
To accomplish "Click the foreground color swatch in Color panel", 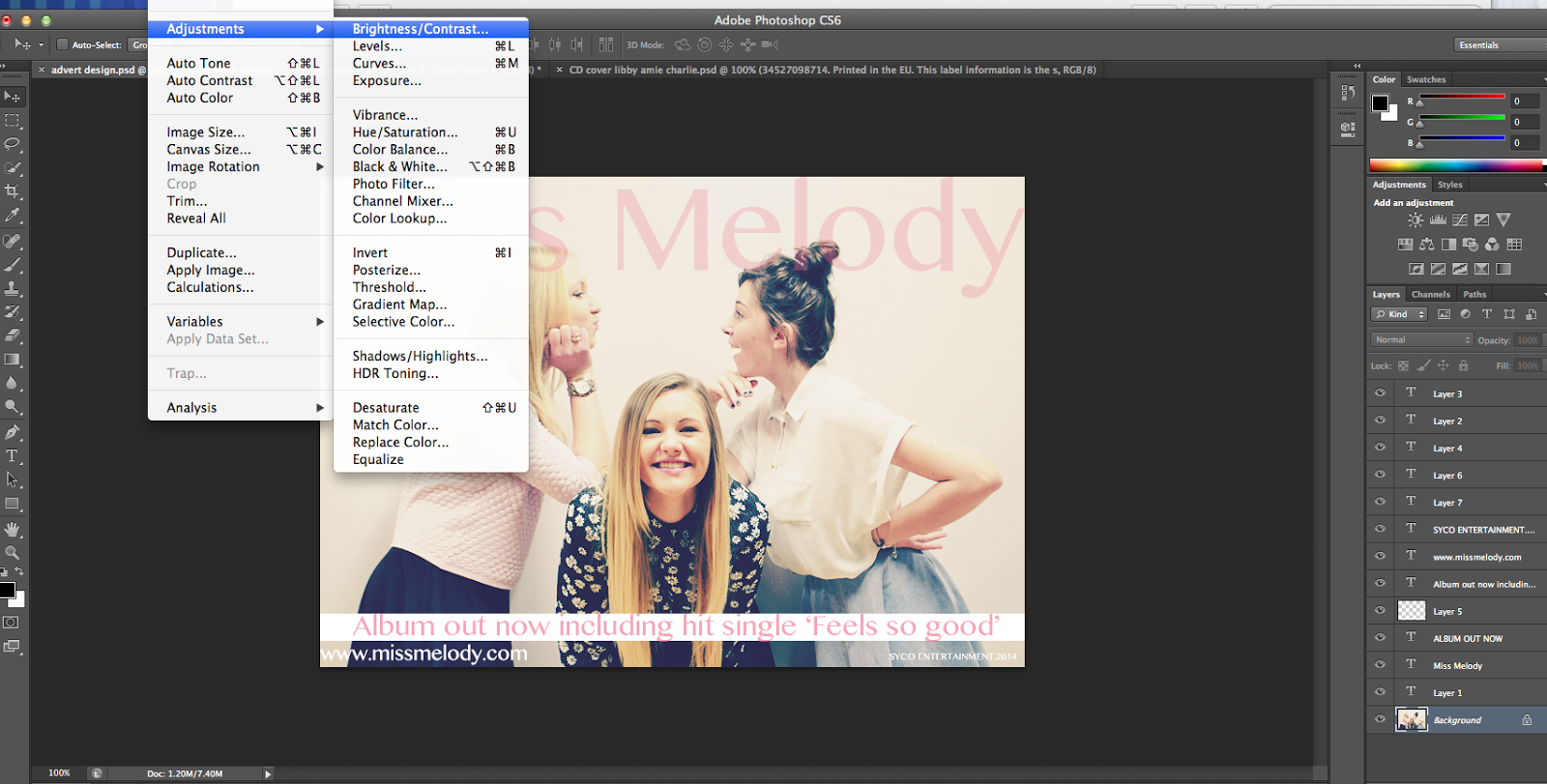I will tap(1380, 103).
